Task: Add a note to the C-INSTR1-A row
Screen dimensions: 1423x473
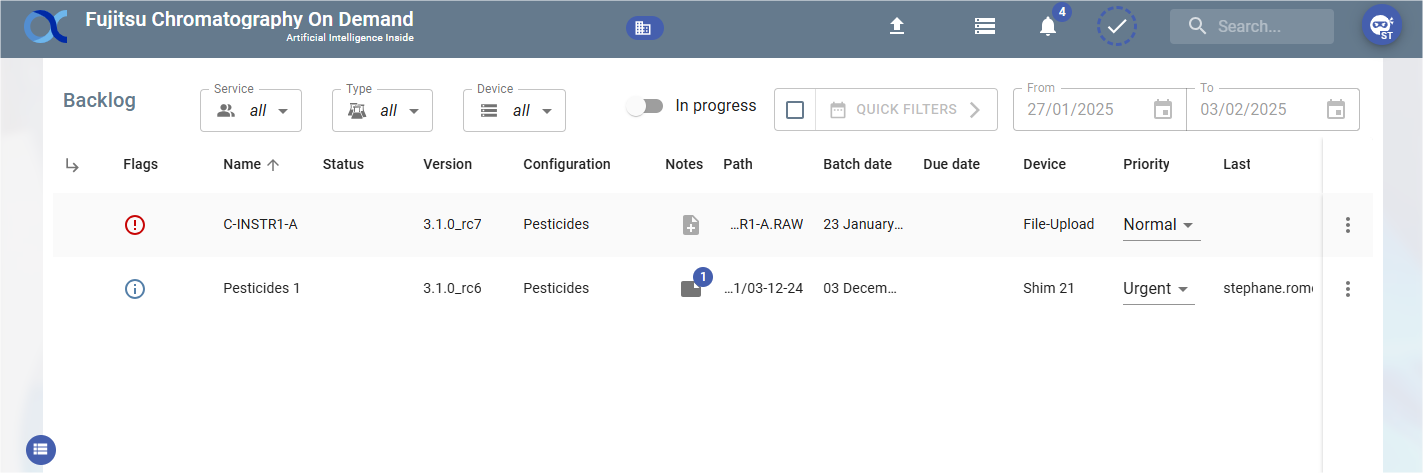Action: point(691,225)
